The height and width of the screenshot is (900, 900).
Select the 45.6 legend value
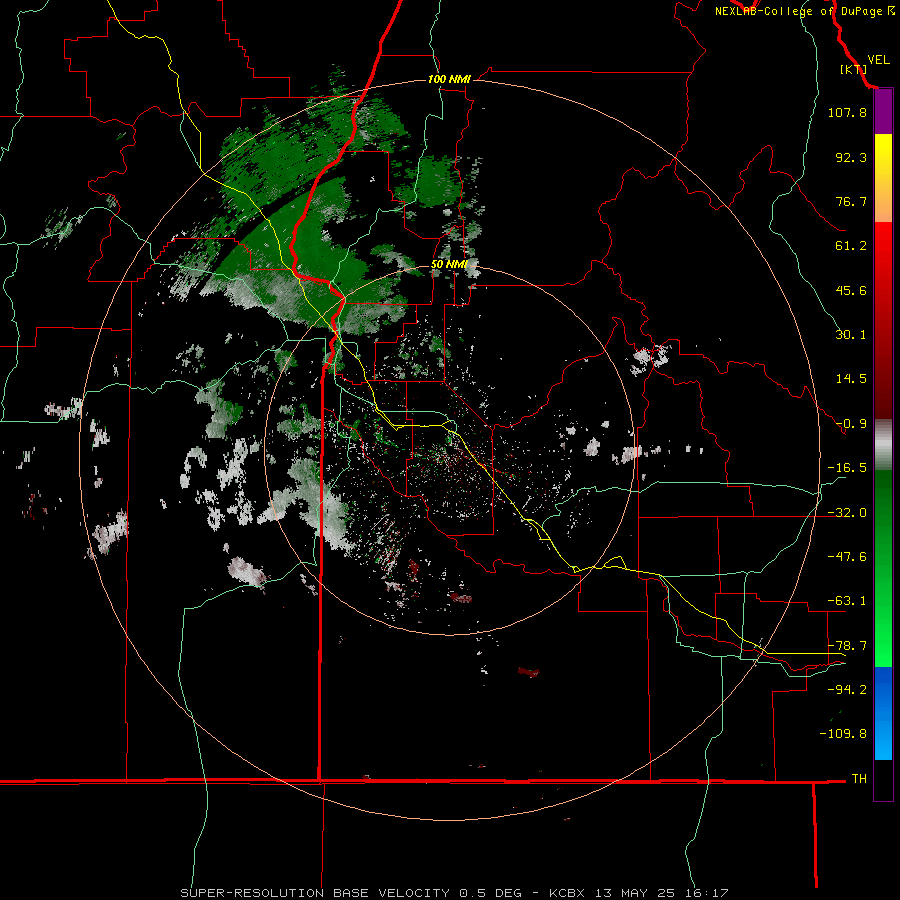[x=851, y=290]
